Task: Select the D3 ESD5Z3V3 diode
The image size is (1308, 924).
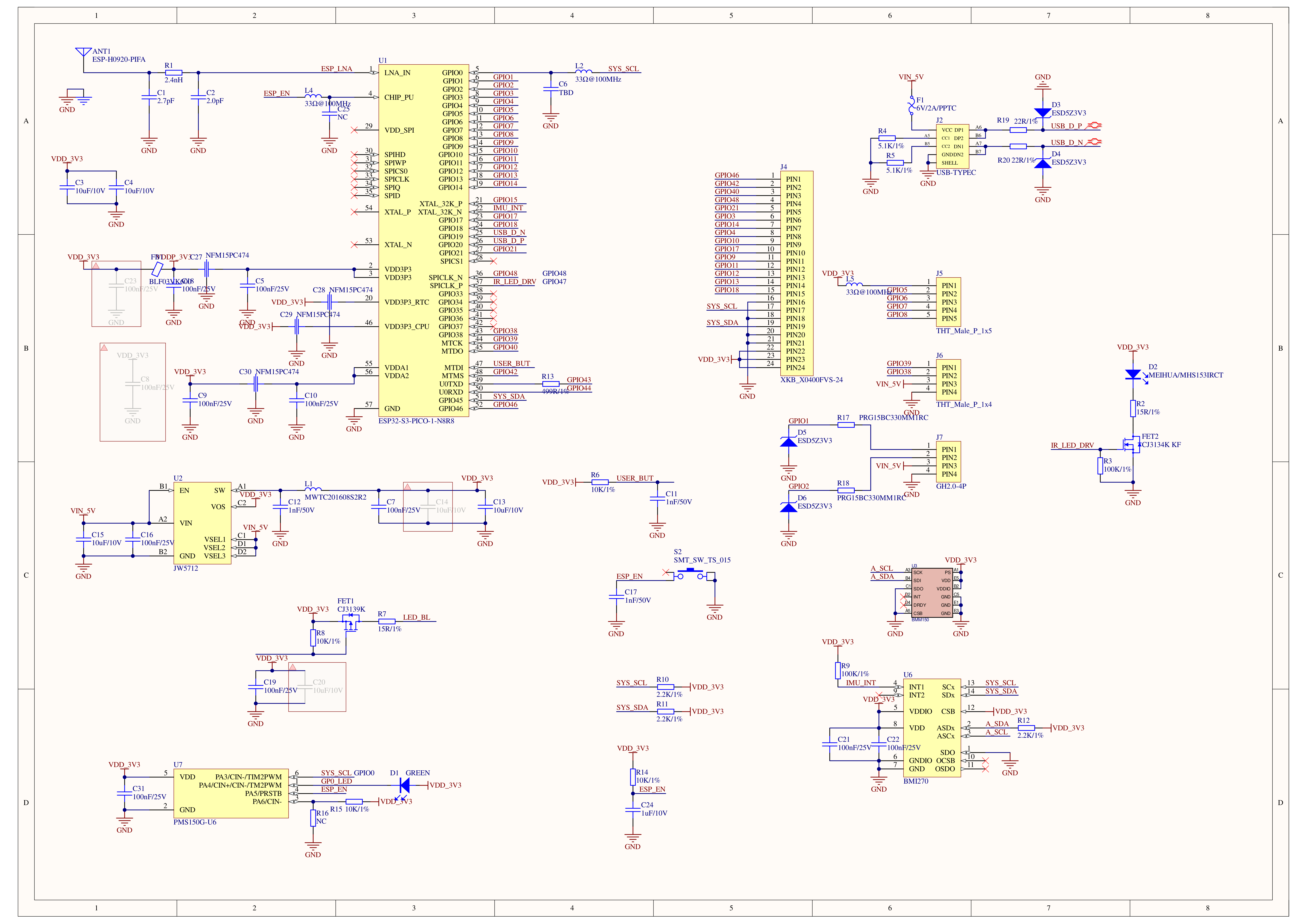Action: pos(1043,112)
